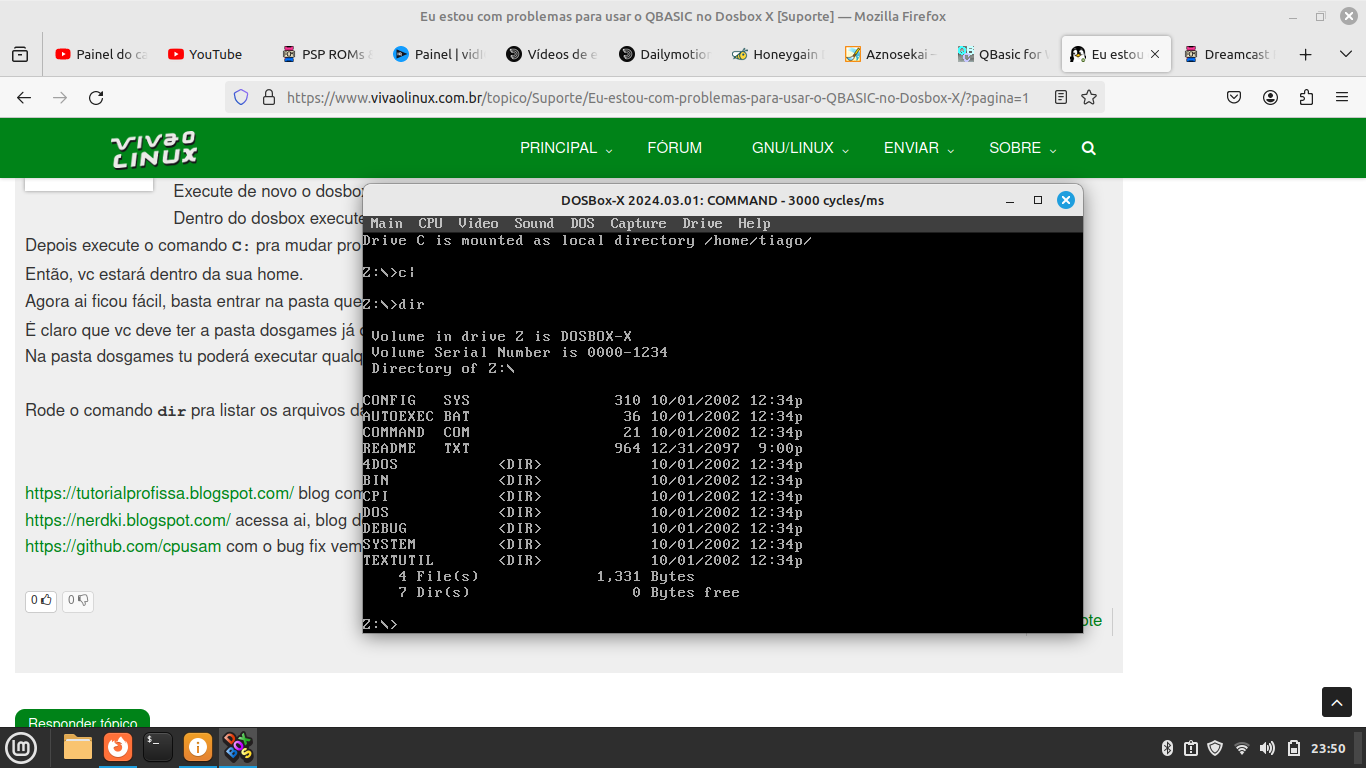Open the list all tabs chevron
This screenshot has width=1366, height=768.
pyautogui.click(x=1345, y=54)
